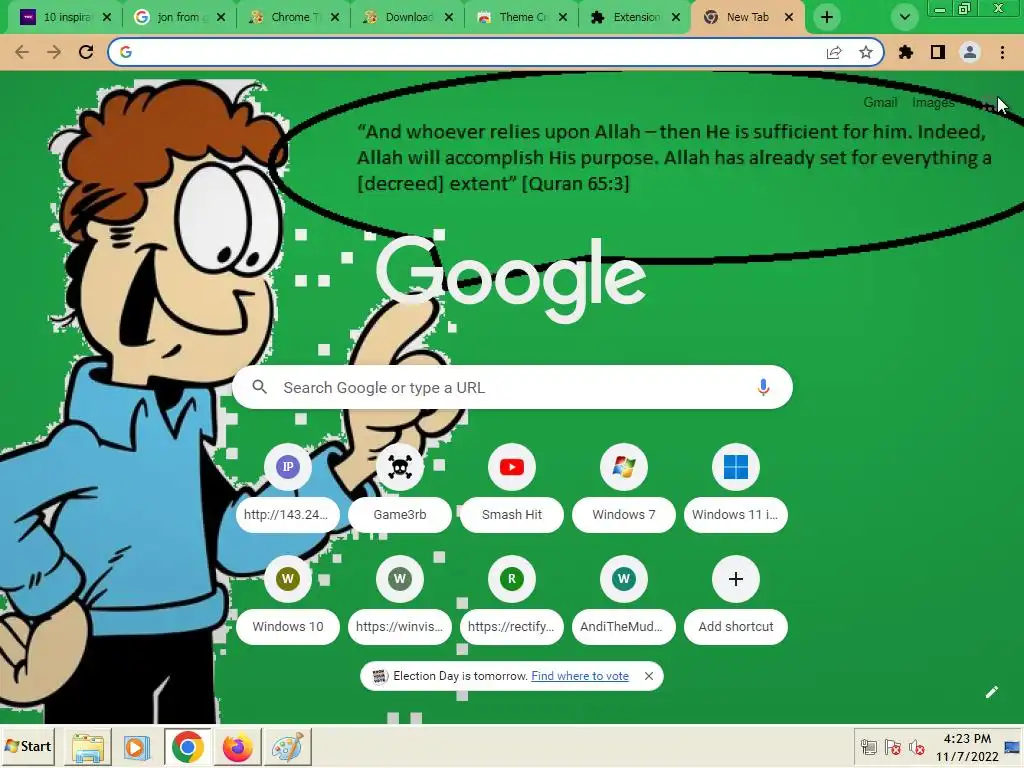The image size is (1024, 768).
Task: Dismiss the Election Day notice
Action: pyautogui.click(x=648, y=676)
